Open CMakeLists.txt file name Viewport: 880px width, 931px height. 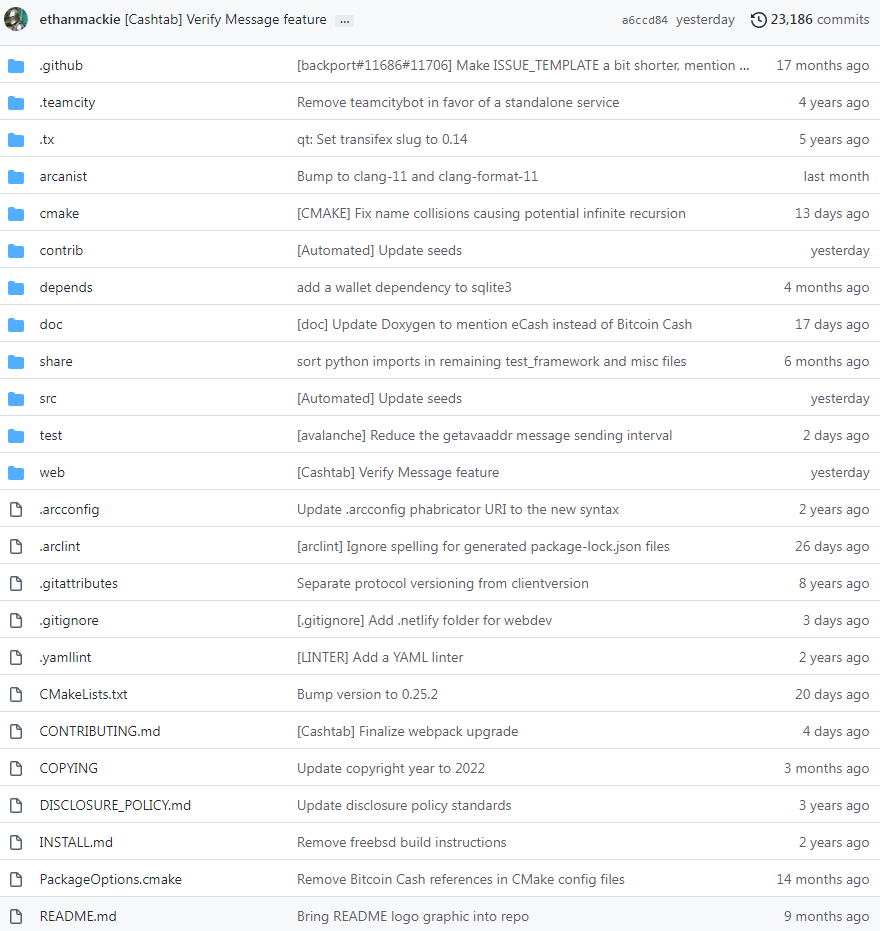click(x=84, y=694)
